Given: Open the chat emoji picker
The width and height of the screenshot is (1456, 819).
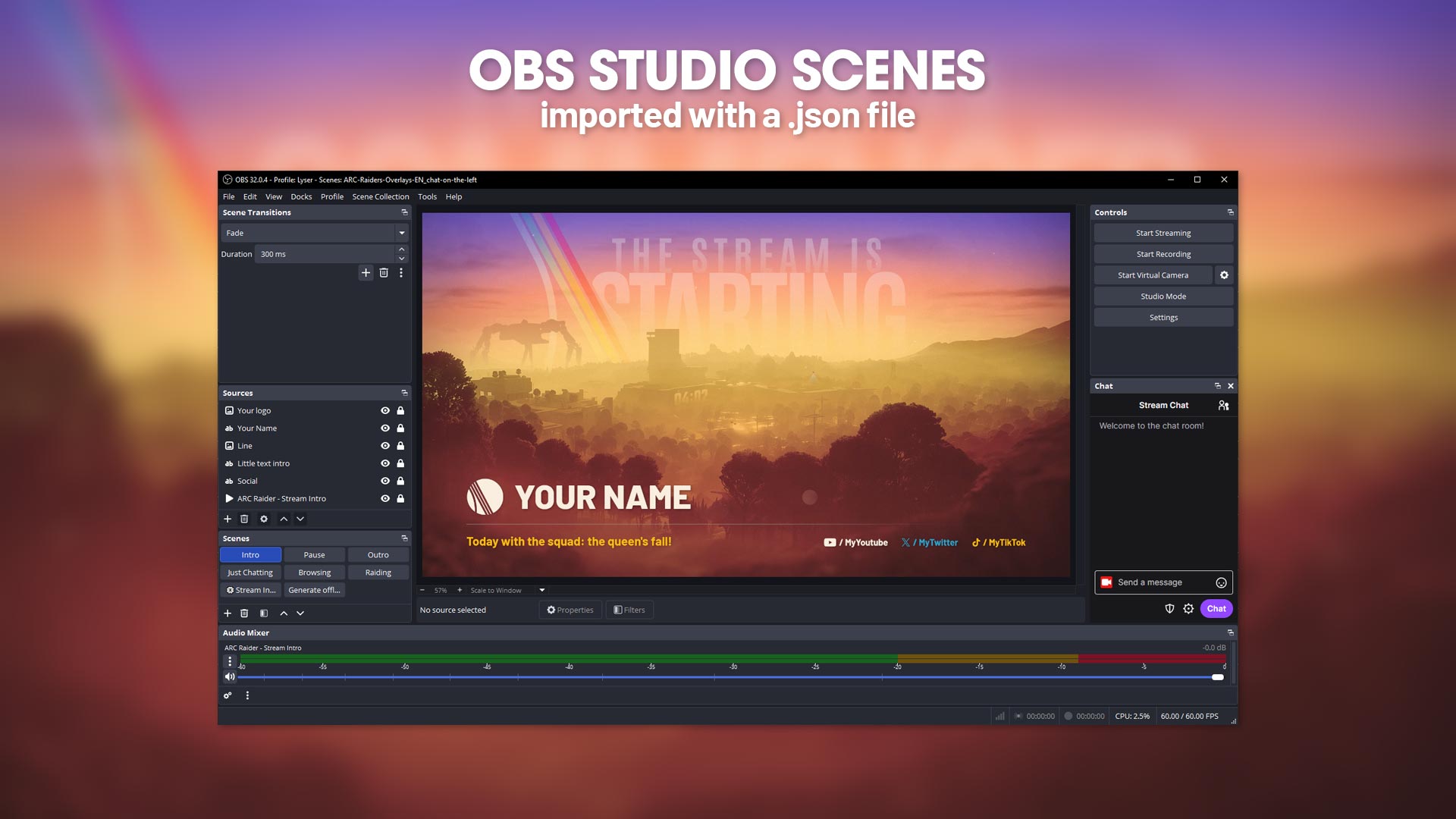Looking at the screenshot, I should tap(1221, 582).
